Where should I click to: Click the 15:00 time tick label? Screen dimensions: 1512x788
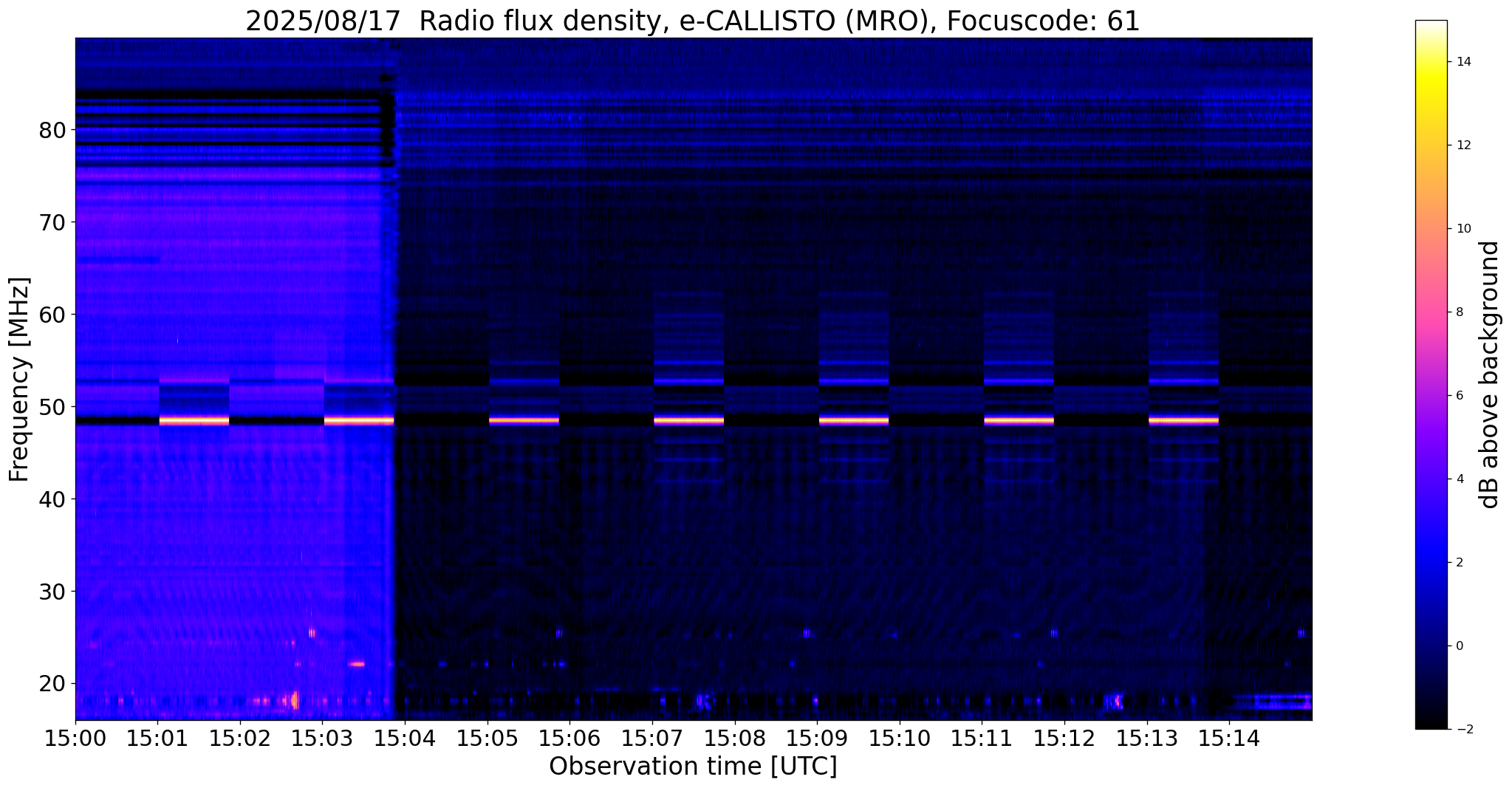tap(75, 738)
